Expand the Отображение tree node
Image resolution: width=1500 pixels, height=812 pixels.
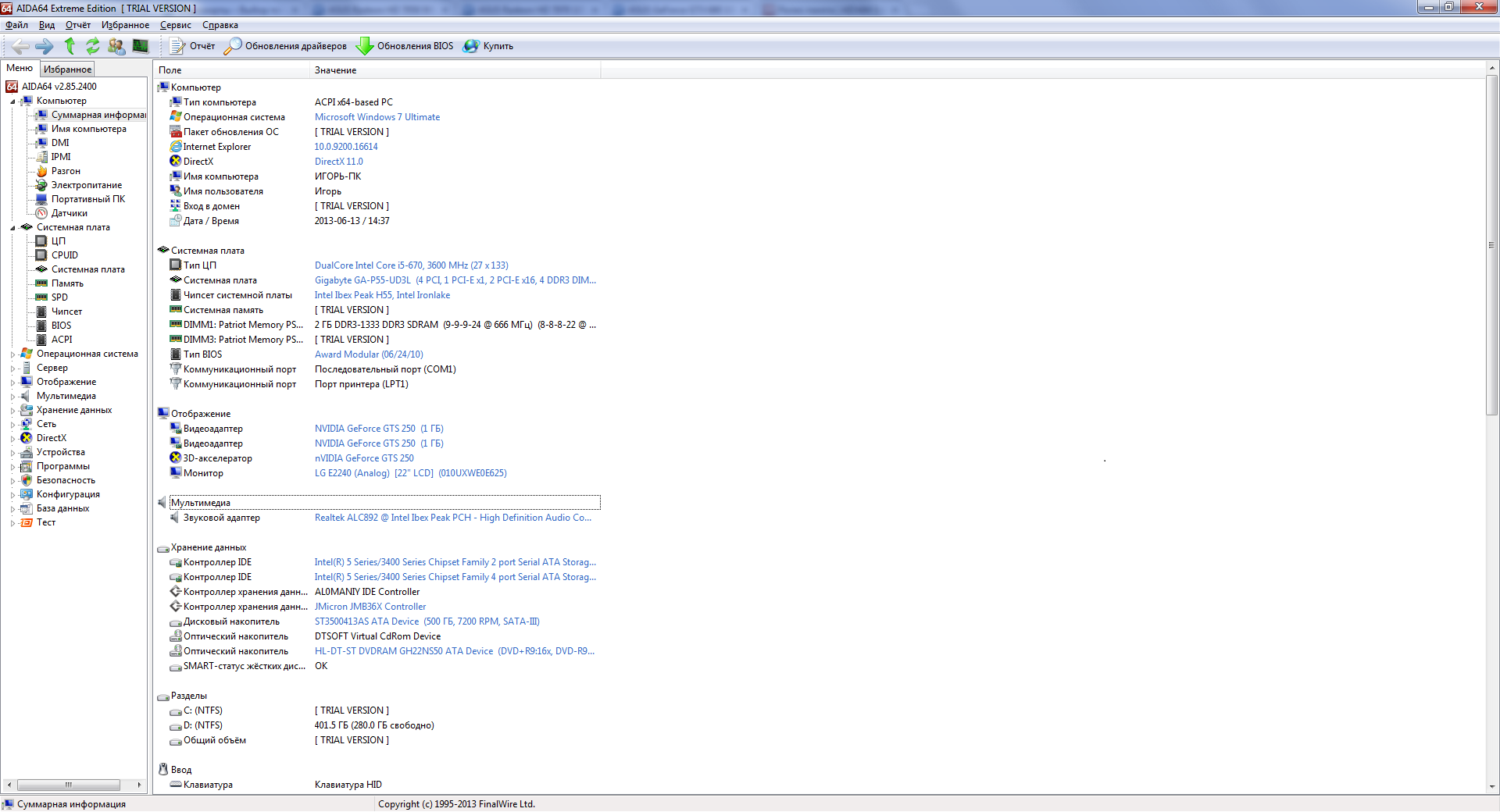[x=12, y=383]
